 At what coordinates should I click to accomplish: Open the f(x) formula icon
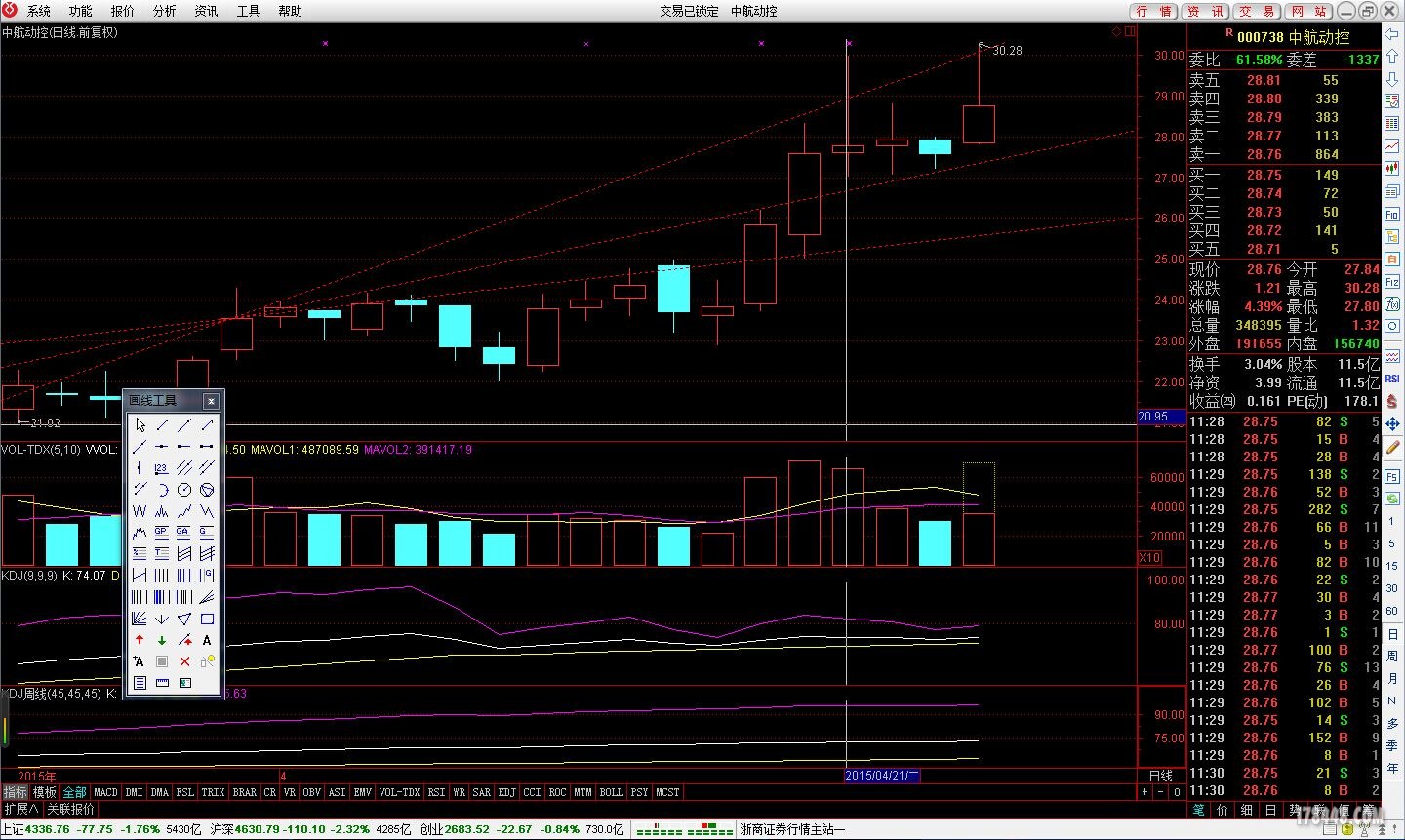(x=1392, y=303)
